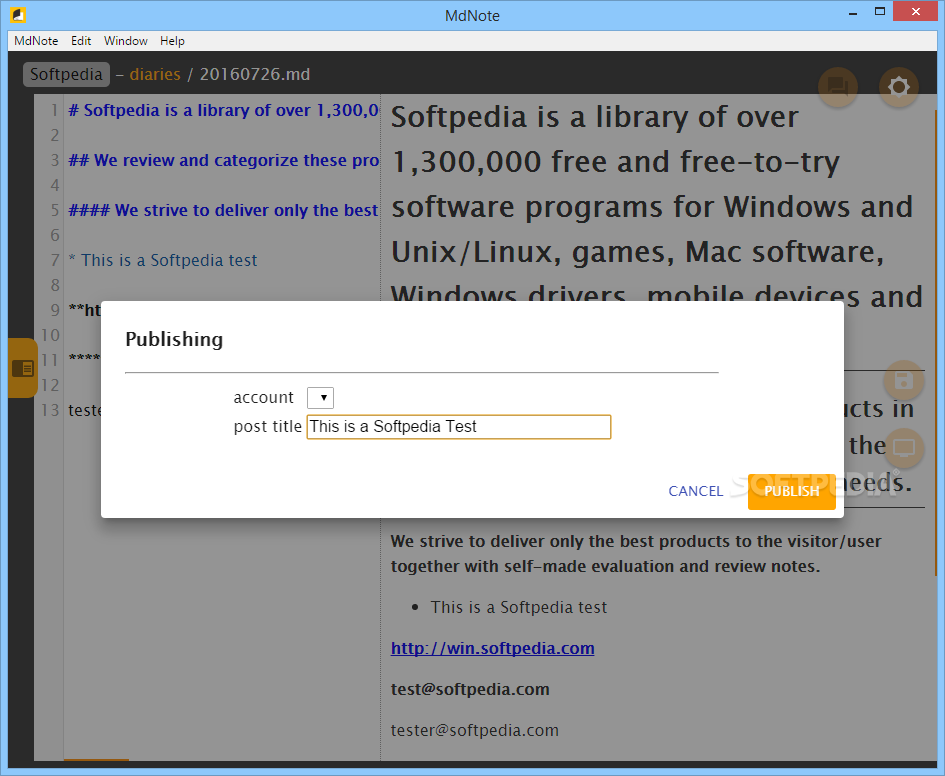Click the Softpedia notebook label

66,74
